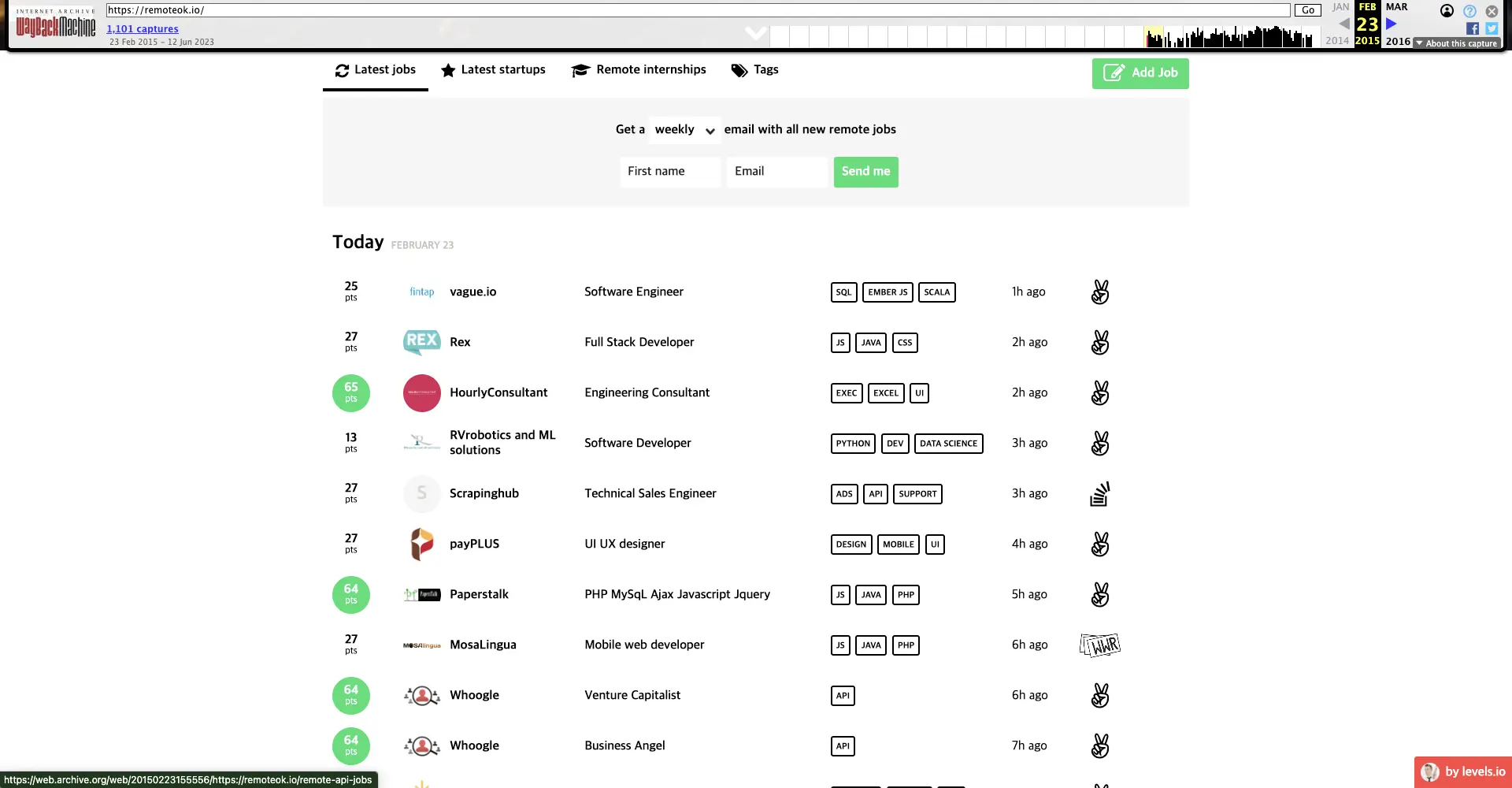Click the Whoogle logo in Business Angel row
Image resolution: width=1512 pixels, height=788 pixels.
point(422,746)
